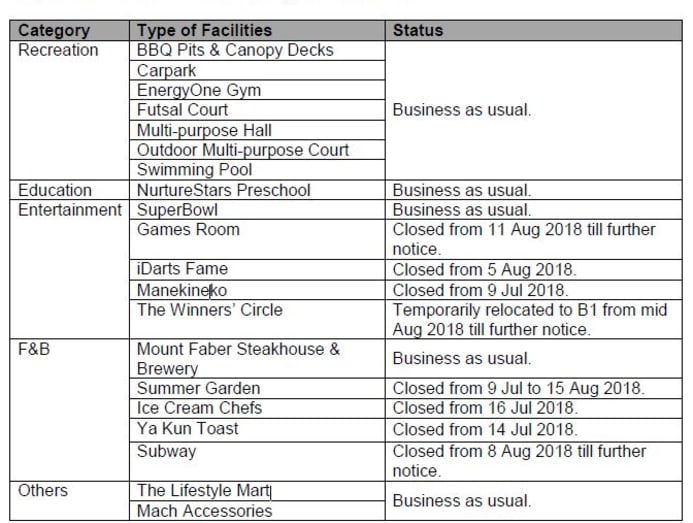
Task: Place cursor in The Lifestyle Mart cell
Action: tap(203, 491)
